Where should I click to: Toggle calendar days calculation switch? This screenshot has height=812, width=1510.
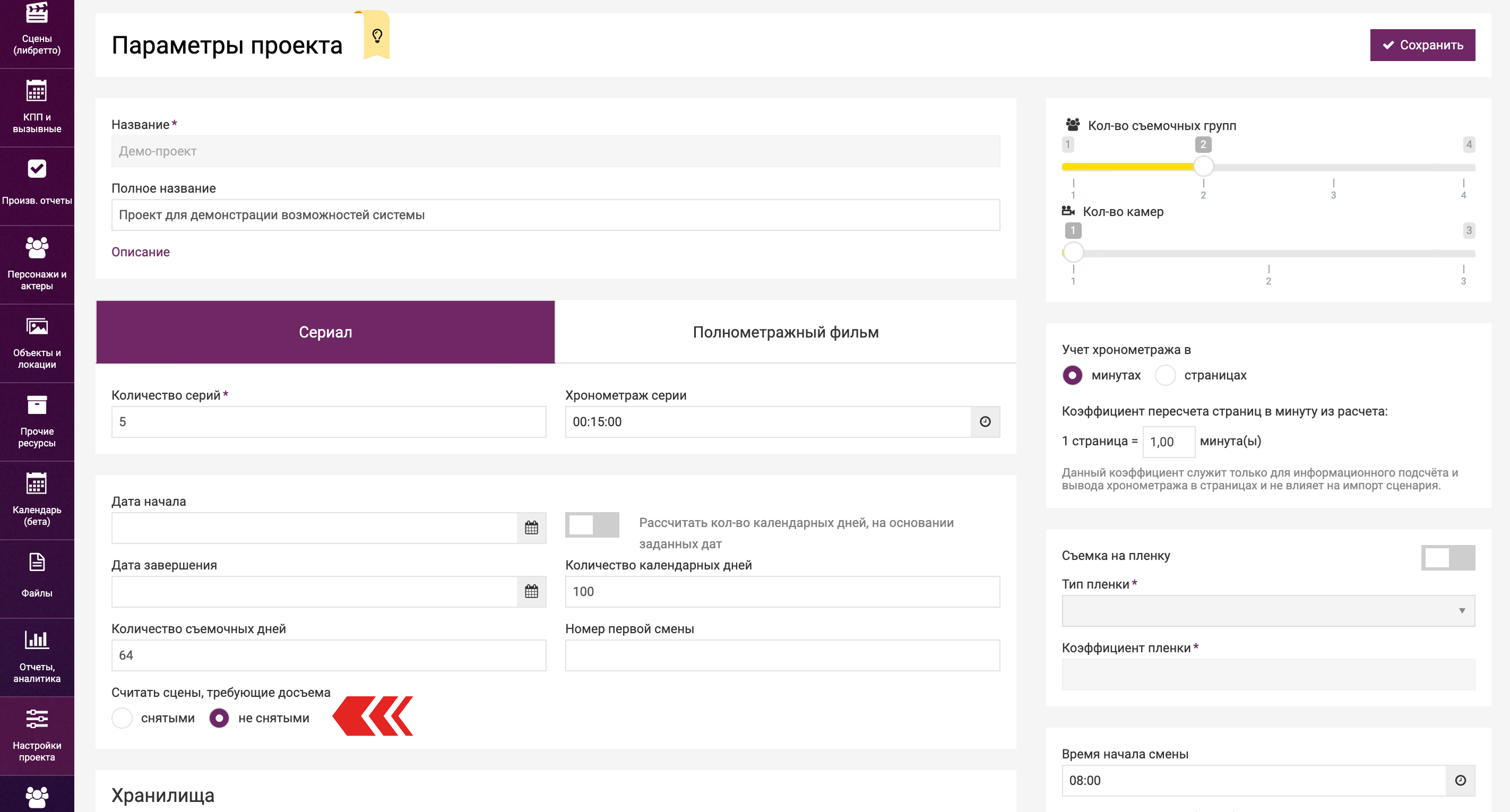(591, 525)
